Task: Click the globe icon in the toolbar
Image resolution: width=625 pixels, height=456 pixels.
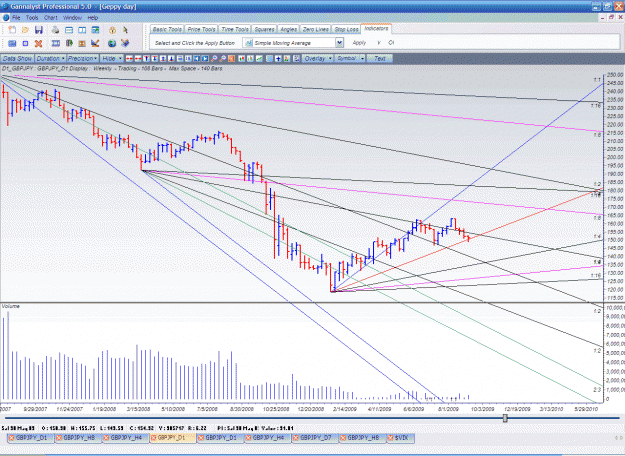Action: tap(112, 43)
